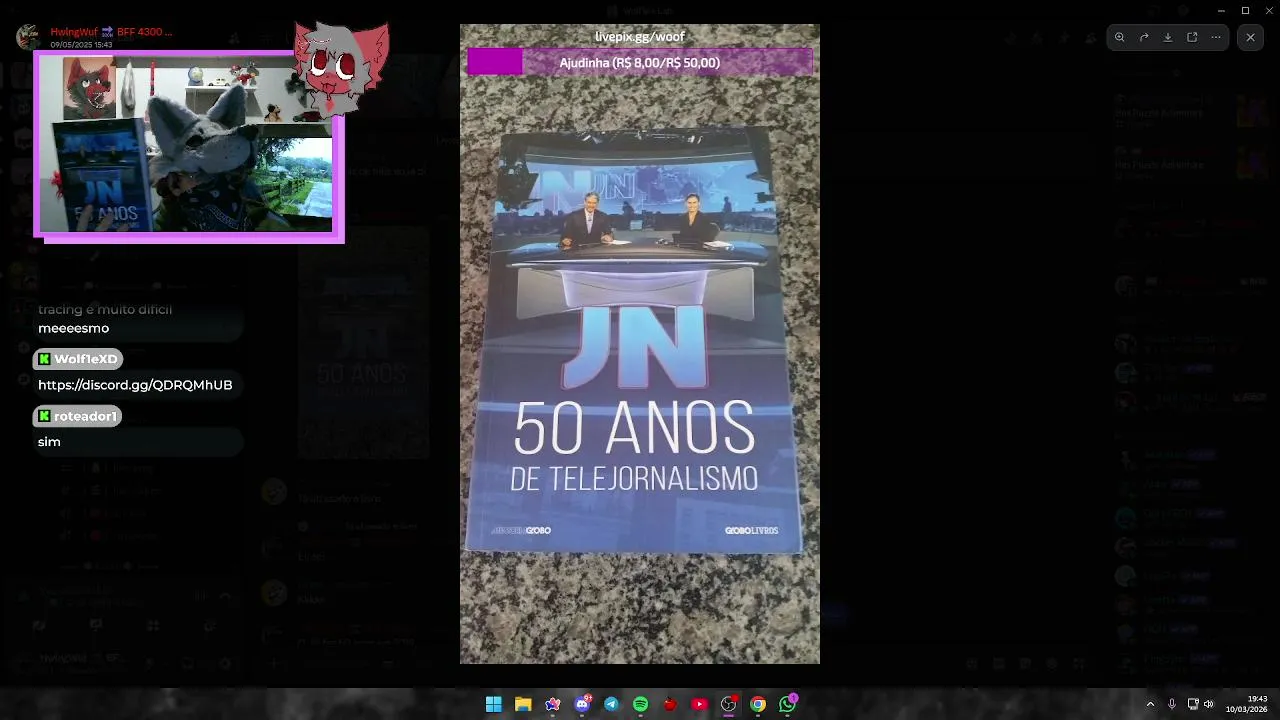Open YouTube from the taskbar
Viewport: 1280px width, 720px height.
pos(699,704)
